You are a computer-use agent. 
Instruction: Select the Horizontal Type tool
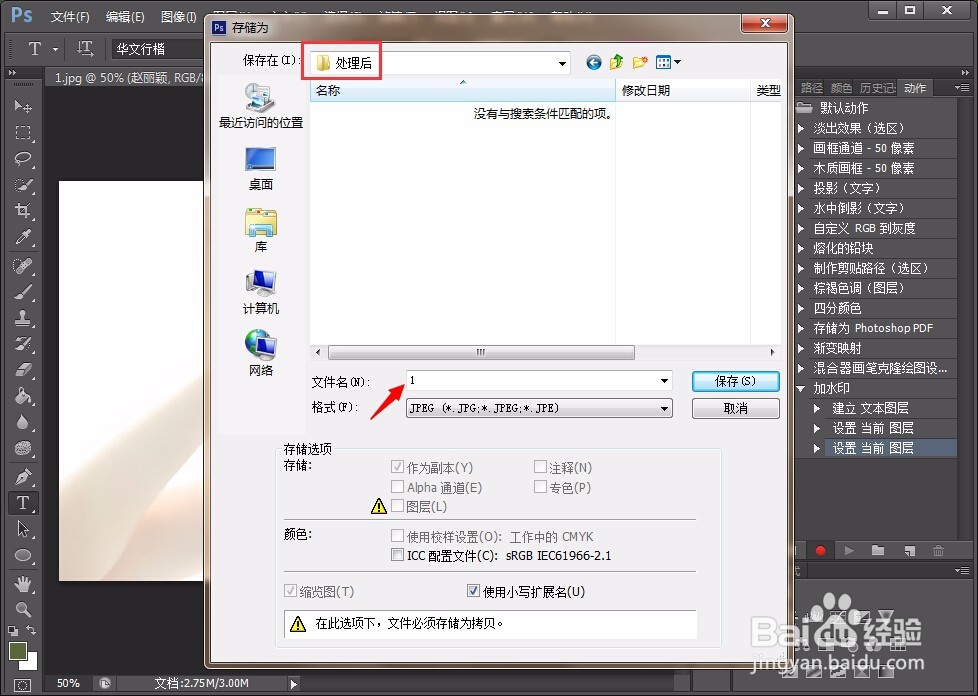[x=23, y=503]
